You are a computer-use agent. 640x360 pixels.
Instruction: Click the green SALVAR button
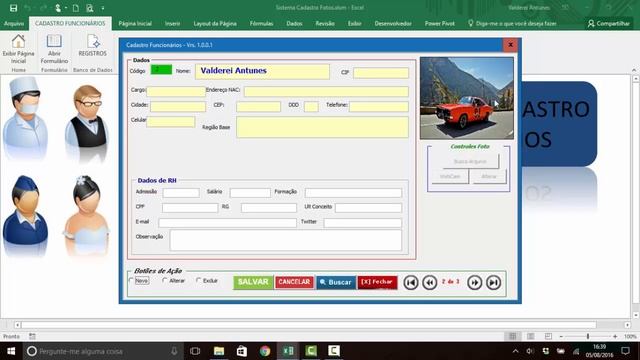253,282
